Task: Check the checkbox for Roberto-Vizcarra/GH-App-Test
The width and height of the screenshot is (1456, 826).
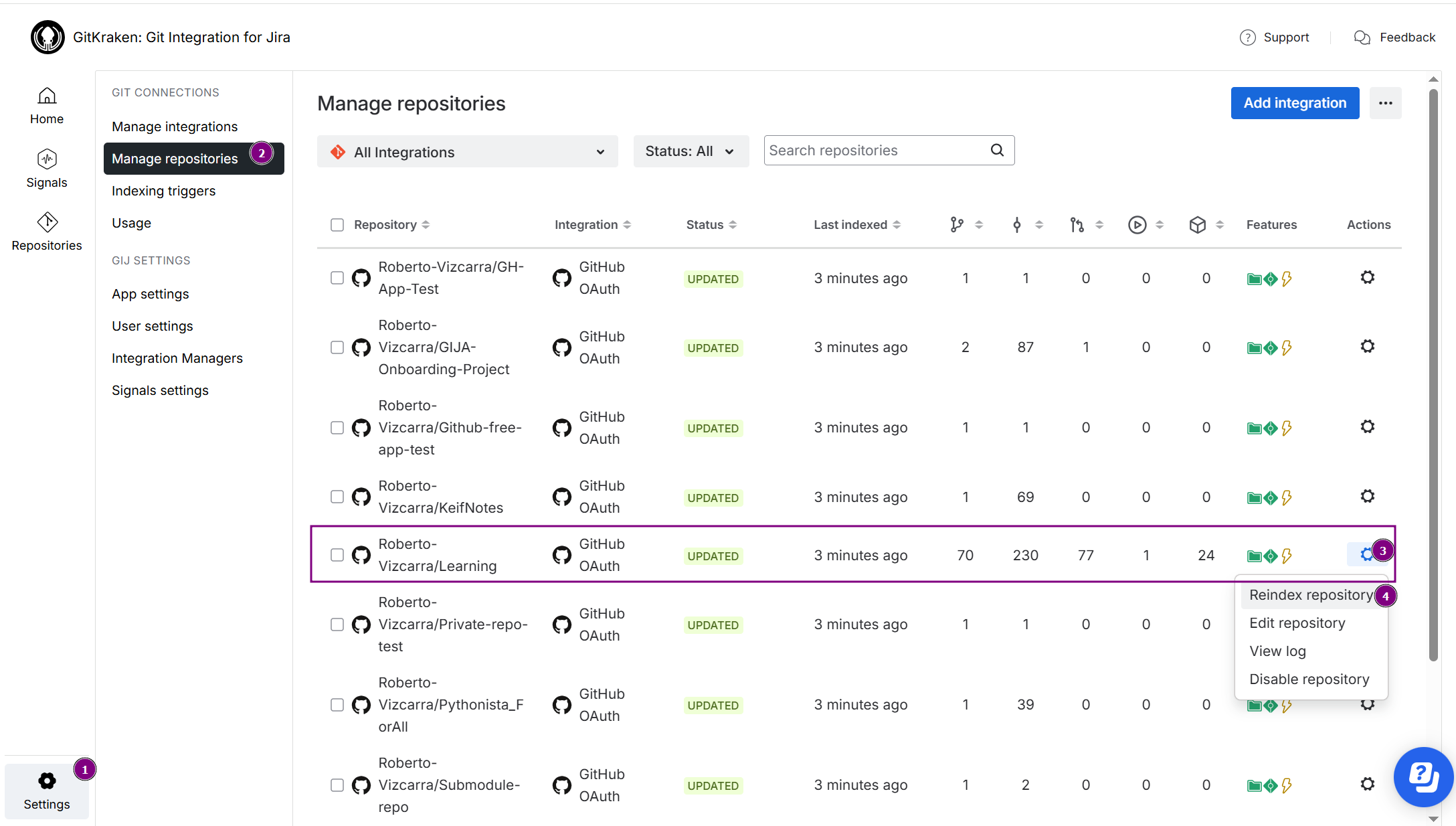Action: (x=337, y=278)
